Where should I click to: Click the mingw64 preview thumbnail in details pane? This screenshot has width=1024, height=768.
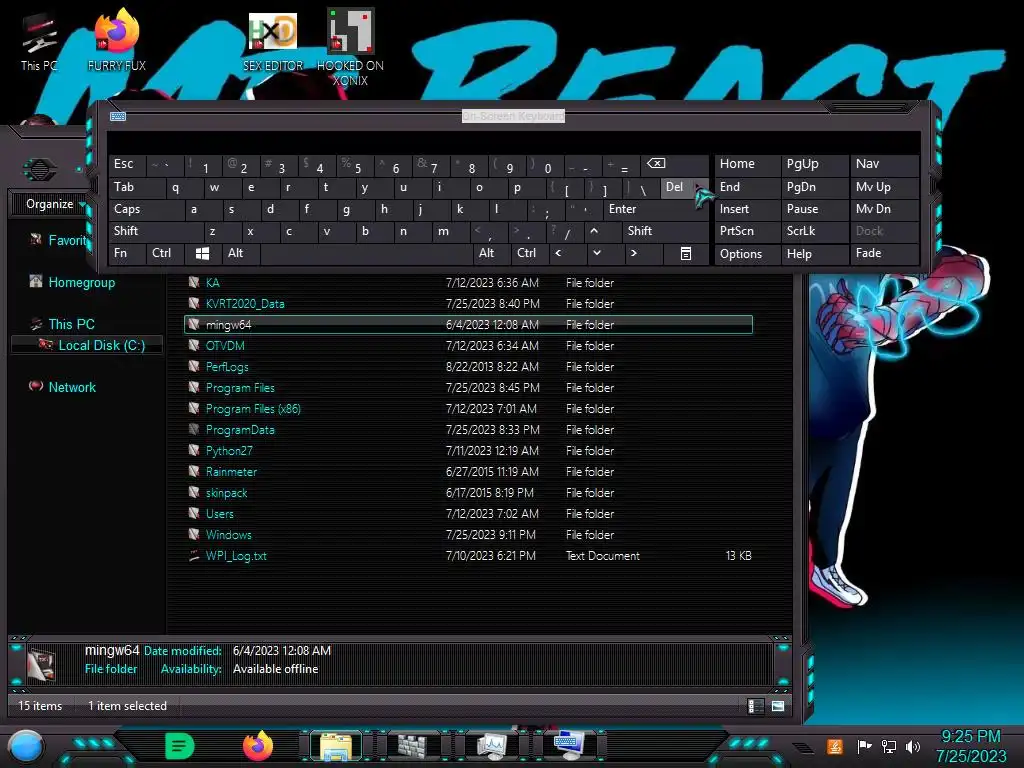[42, 664]
